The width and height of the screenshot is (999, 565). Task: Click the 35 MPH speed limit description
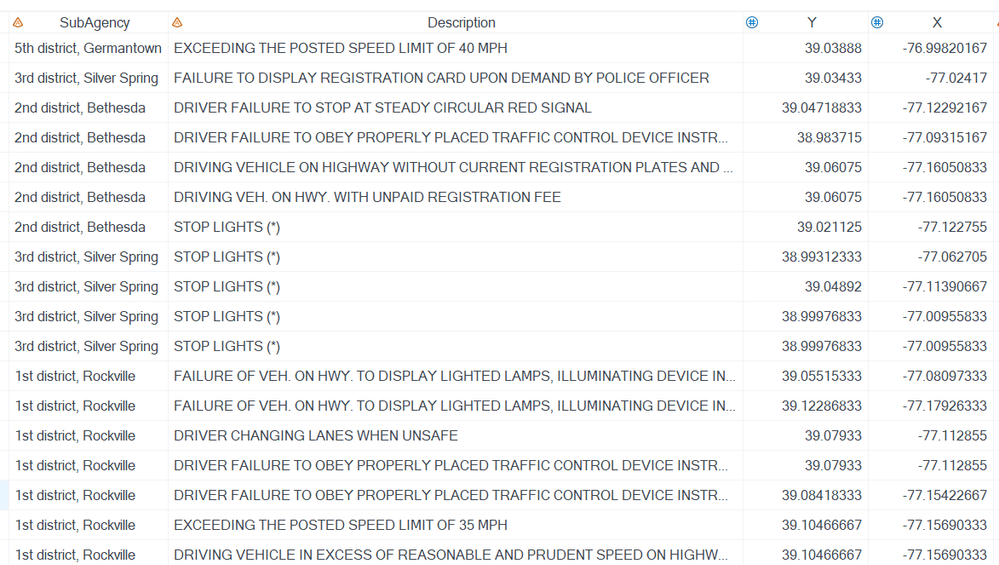[340, 525]
